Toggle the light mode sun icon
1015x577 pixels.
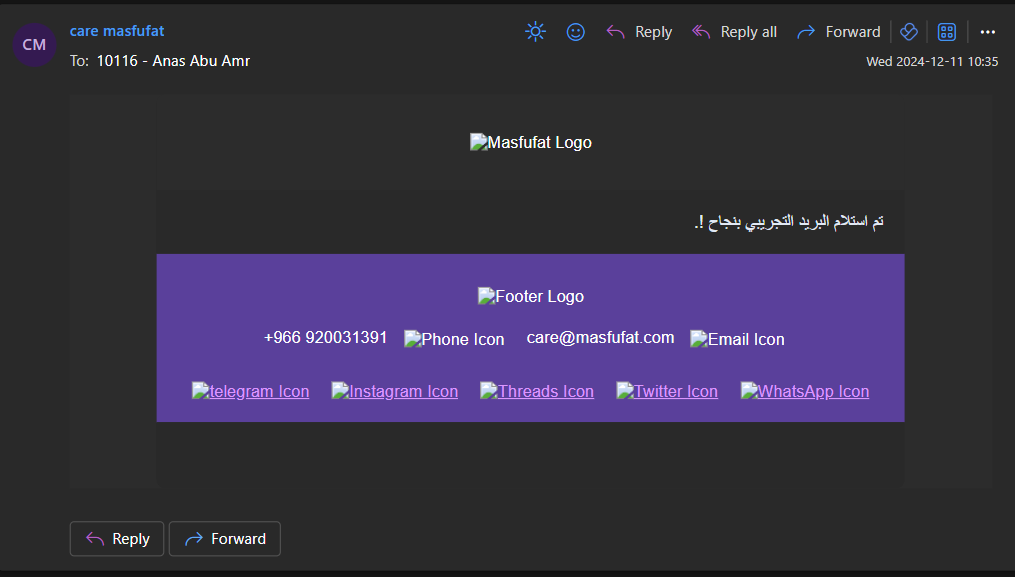click(x=535, y=32)
